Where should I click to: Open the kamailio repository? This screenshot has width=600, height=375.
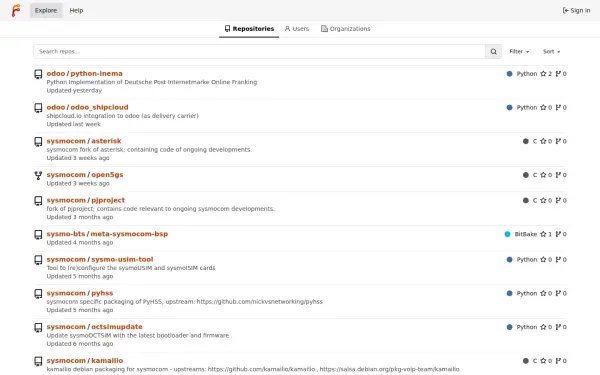point(107,360)
